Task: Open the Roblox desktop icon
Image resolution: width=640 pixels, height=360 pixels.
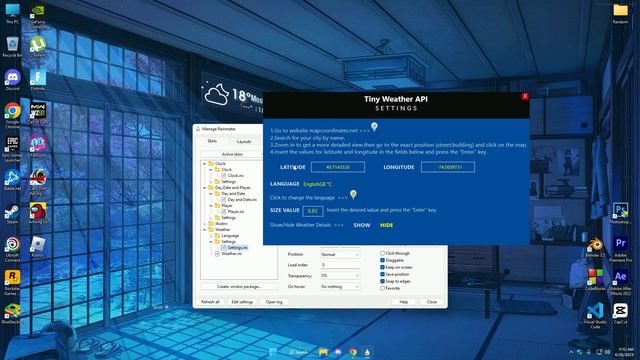Action: [x=38, y=247]
